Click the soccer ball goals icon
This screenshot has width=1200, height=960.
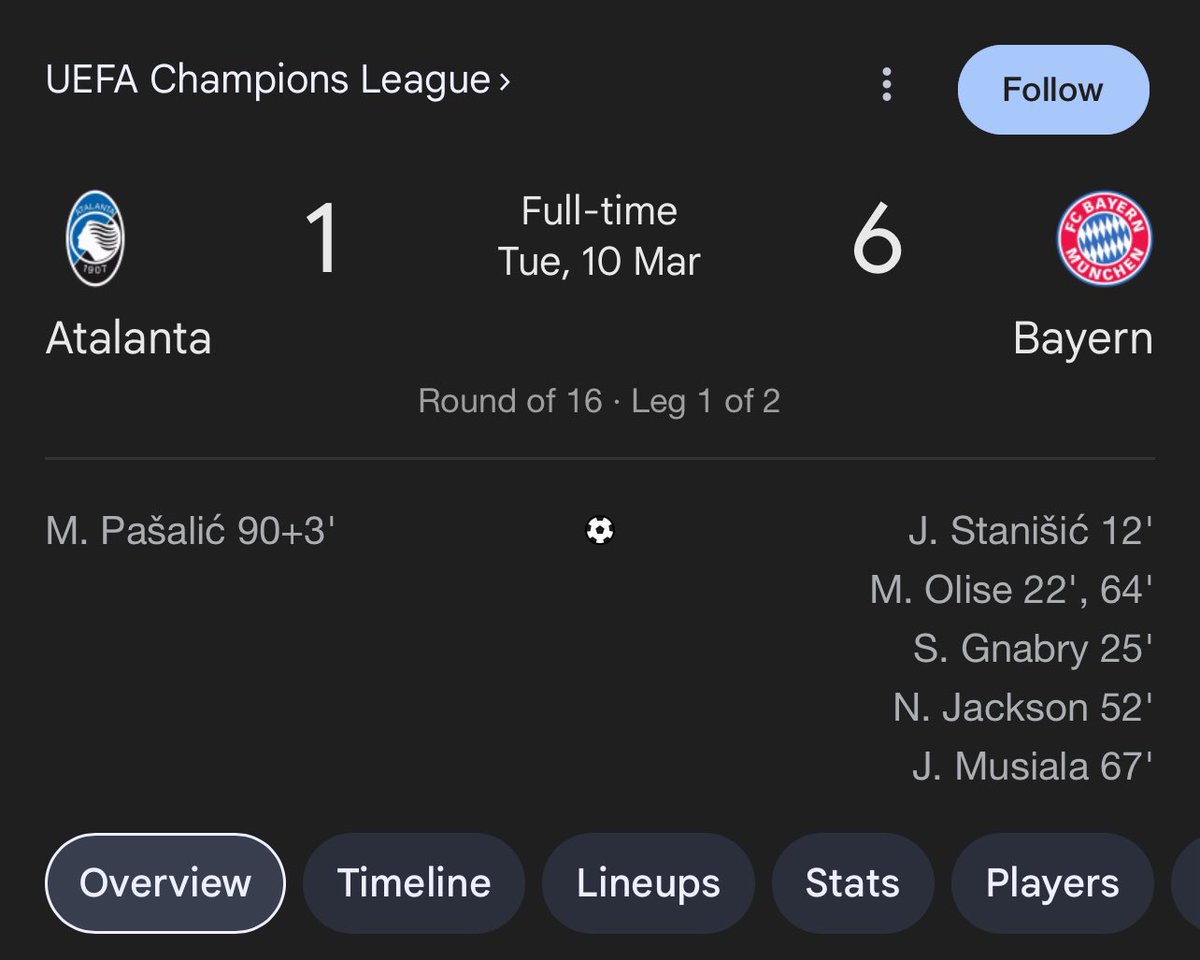600,530
